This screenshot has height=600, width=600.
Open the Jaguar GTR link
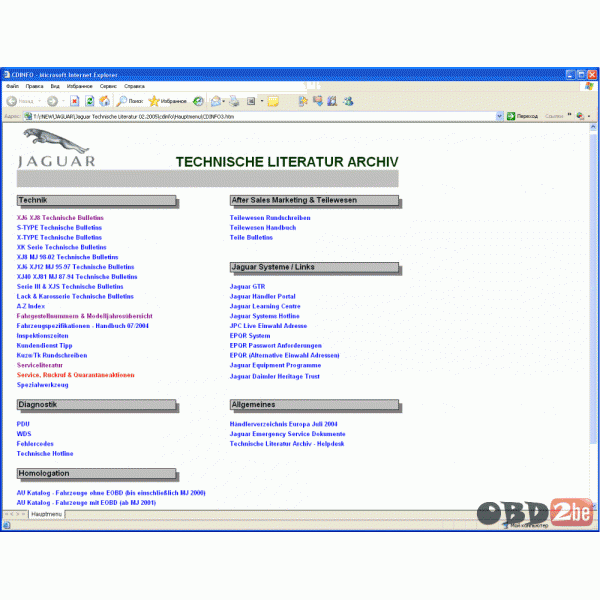point(247,287)
